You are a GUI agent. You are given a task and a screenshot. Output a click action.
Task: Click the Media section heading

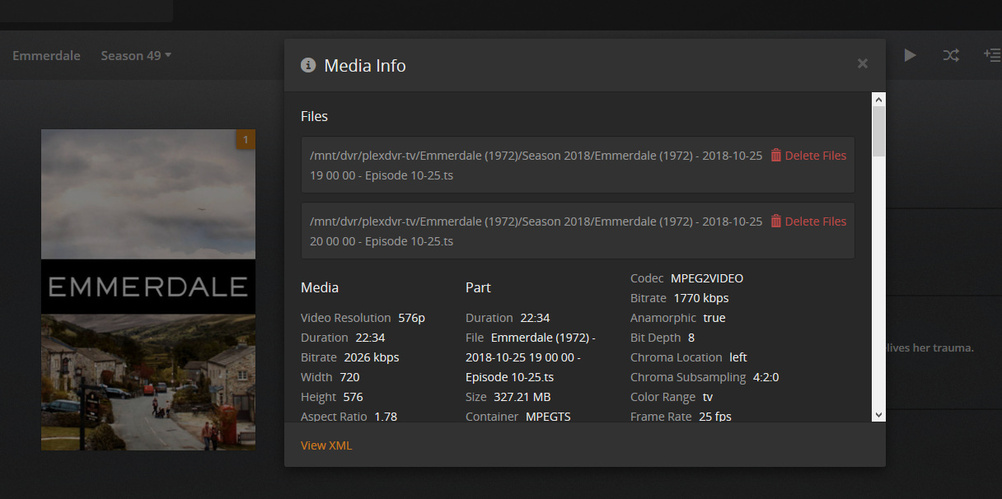click(x=320, y=288)
